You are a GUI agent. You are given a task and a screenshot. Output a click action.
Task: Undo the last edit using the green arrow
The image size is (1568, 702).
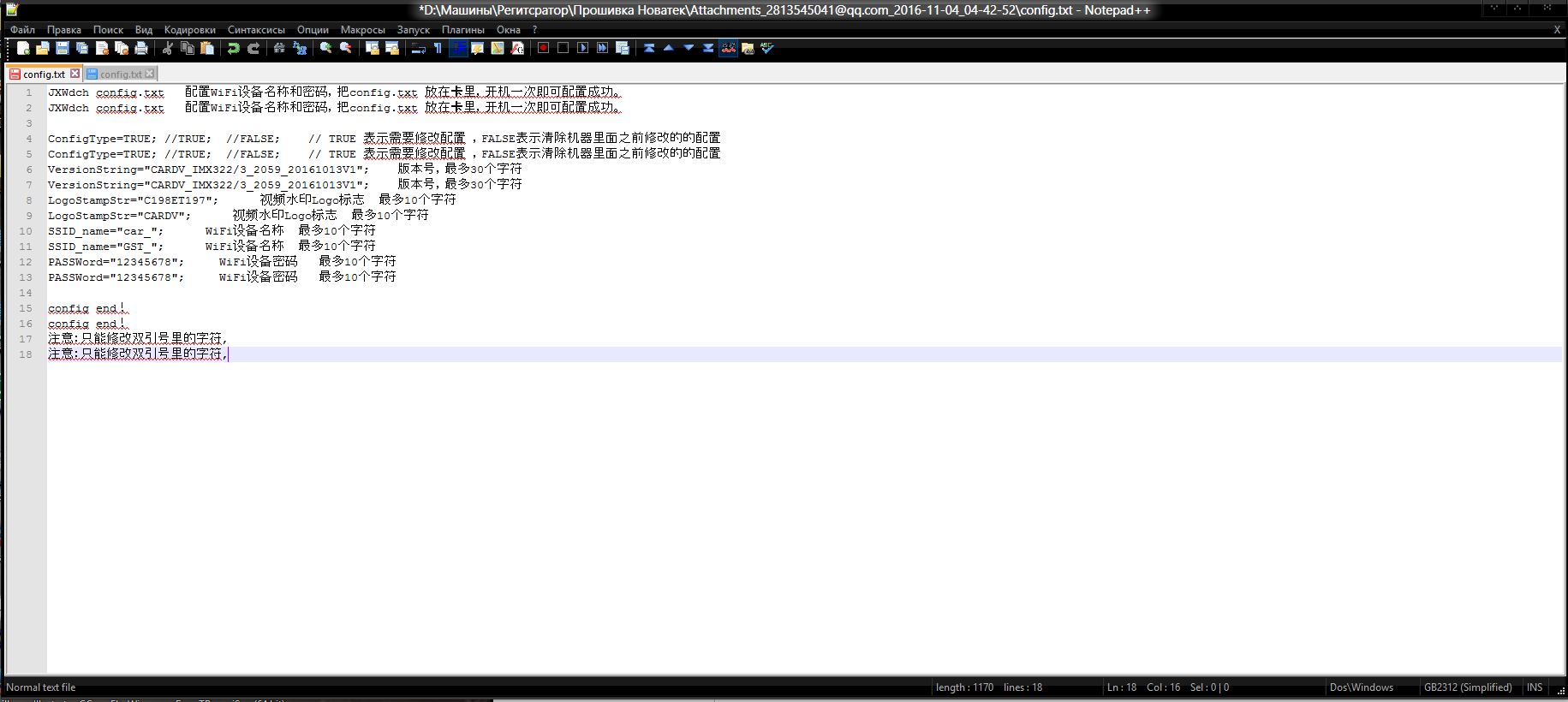coord(233,48)
